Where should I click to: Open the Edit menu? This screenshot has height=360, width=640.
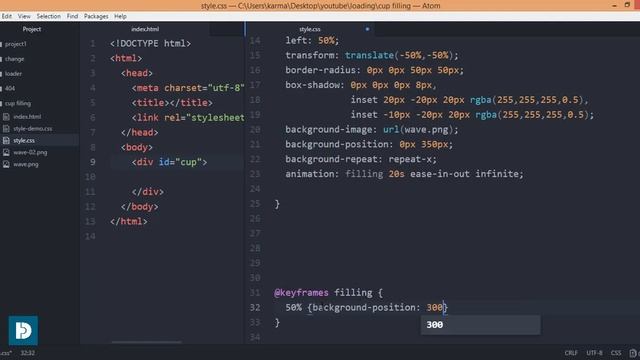tap(7, 16)
